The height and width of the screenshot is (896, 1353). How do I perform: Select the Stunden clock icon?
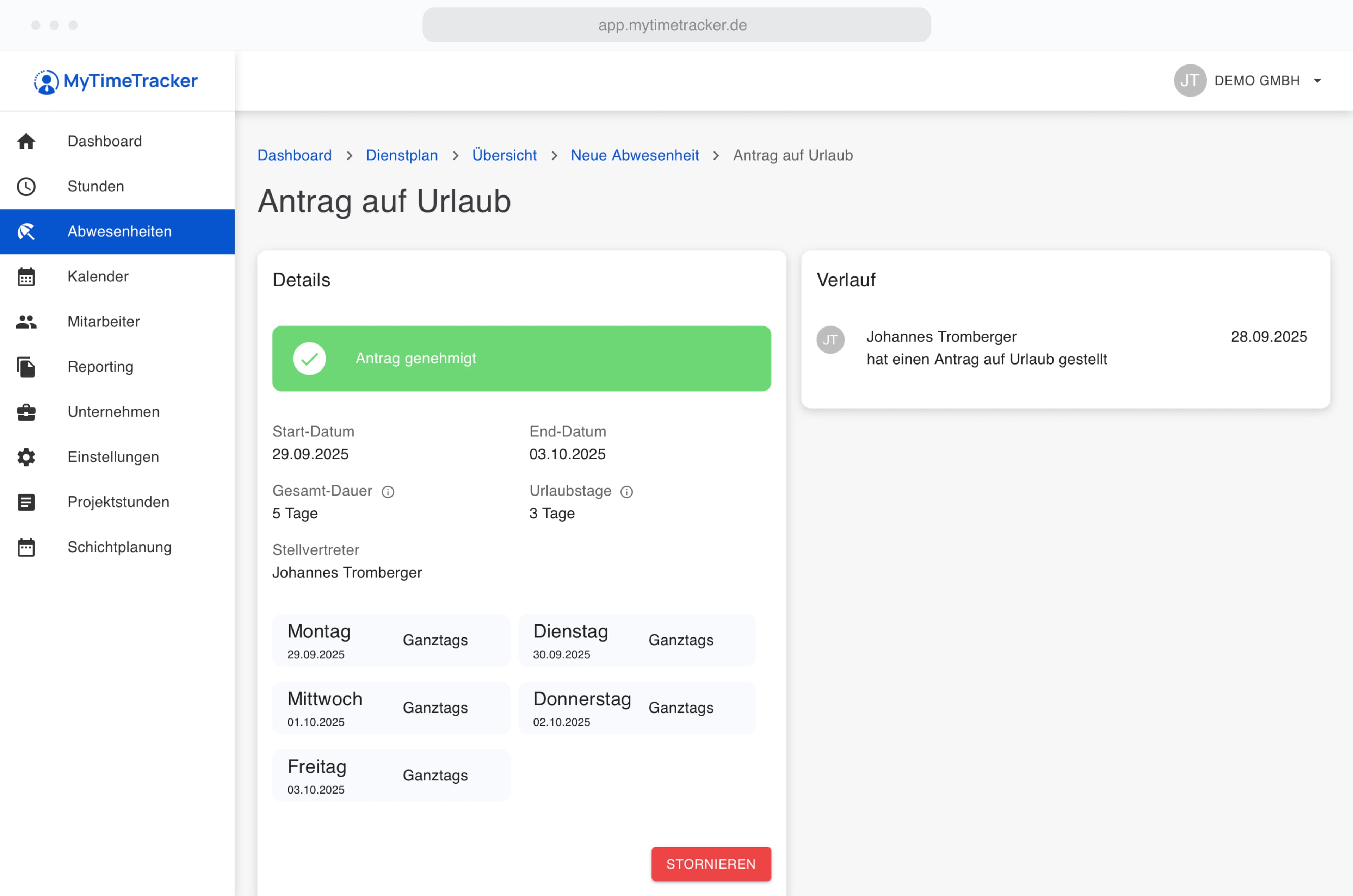pos(26,186)
